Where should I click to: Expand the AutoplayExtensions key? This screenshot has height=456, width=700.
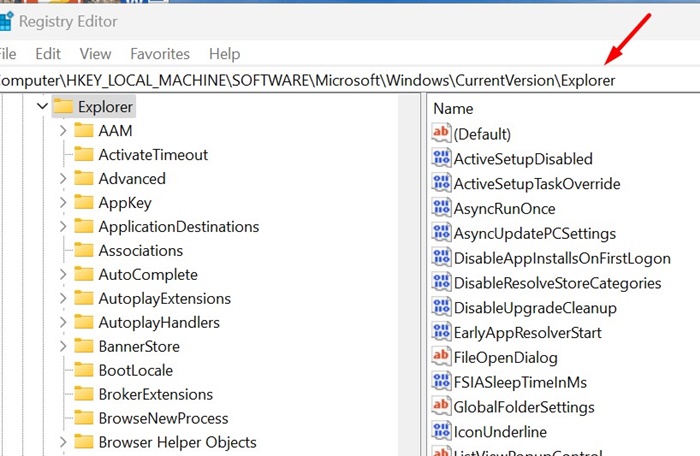(63, 298)
